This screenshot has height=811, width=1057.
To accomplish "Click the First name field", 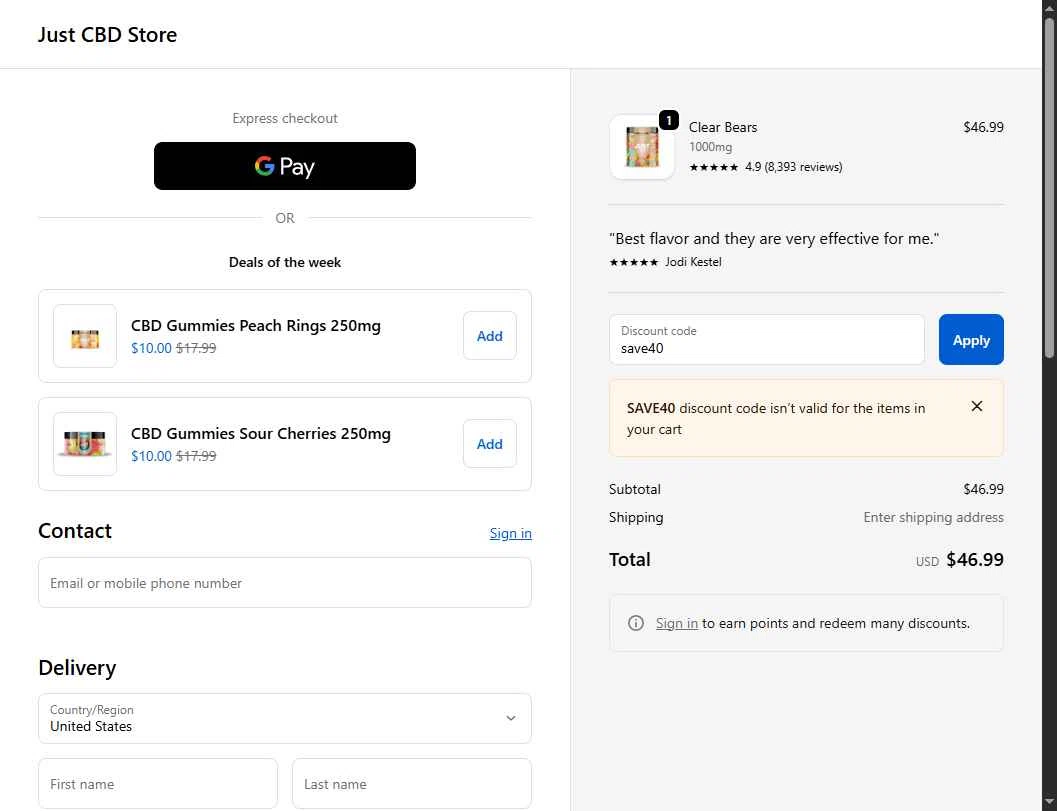I will click(x=157, y=784).
